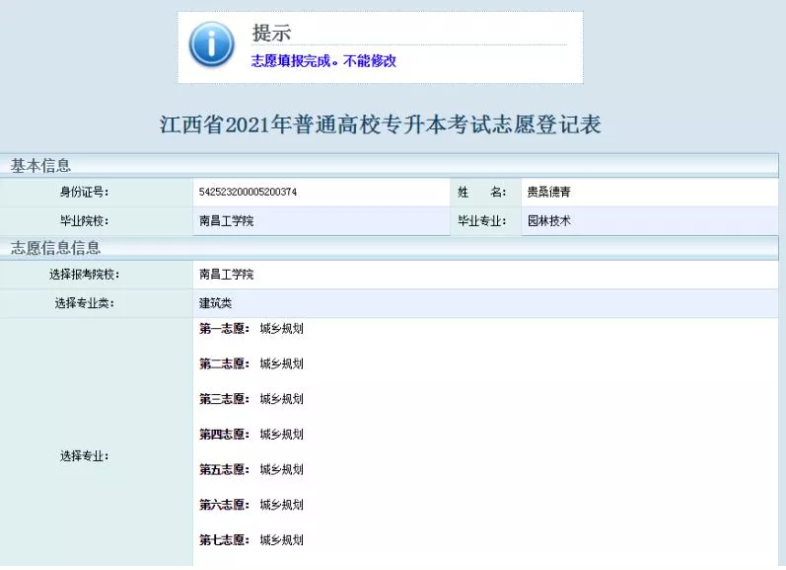Click the 第二志愿 major entry
Image resolution: width=786 pixels, height=570 pixels.
pos(251,364)
